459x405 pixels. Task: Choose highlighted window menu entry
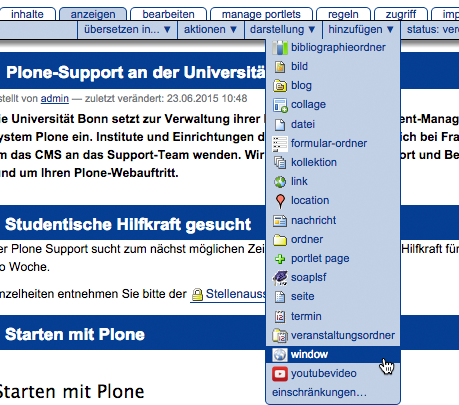(x=333, y=355)
